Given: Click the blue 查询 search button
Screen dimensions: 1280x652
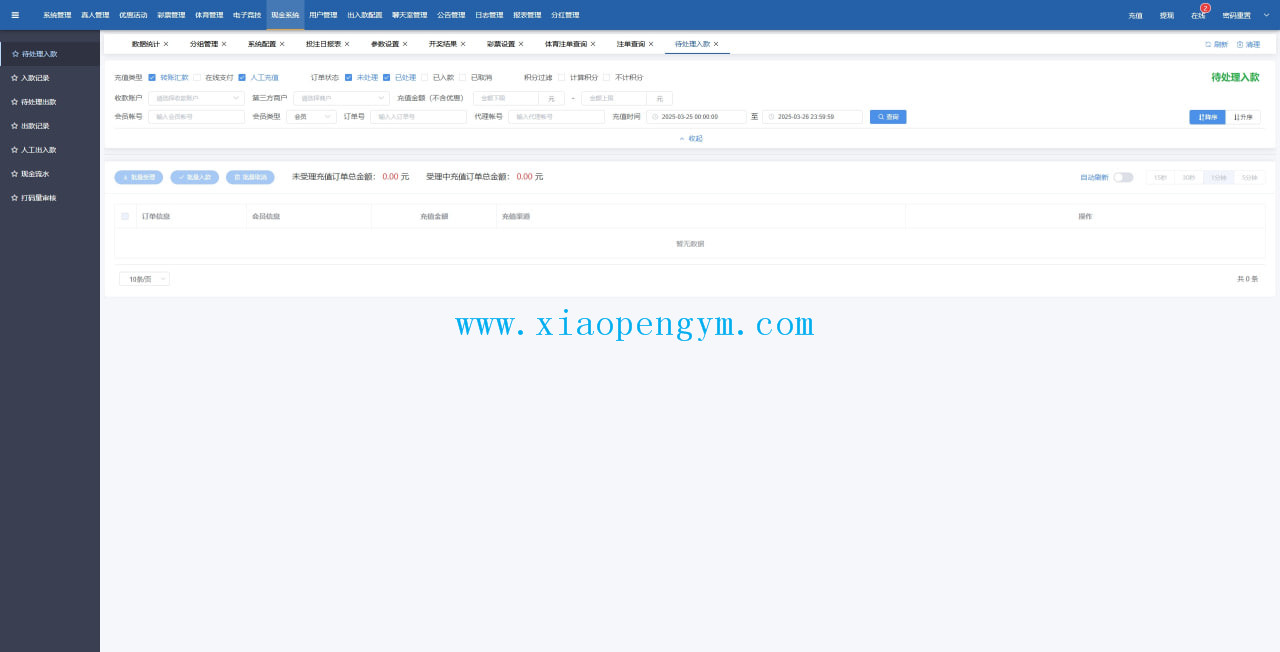Looking at the screenshot, I should (x=888, y=117).
